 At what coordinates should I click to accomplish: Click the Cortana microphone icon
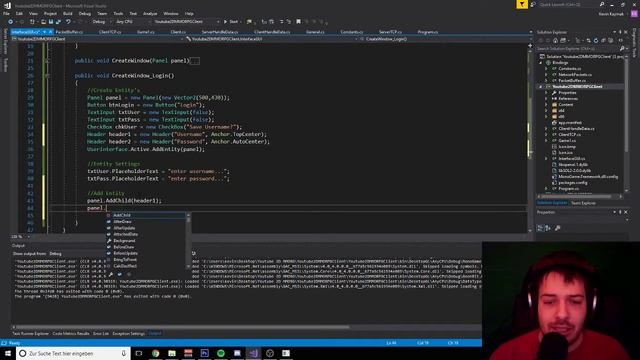click(124, 353)
